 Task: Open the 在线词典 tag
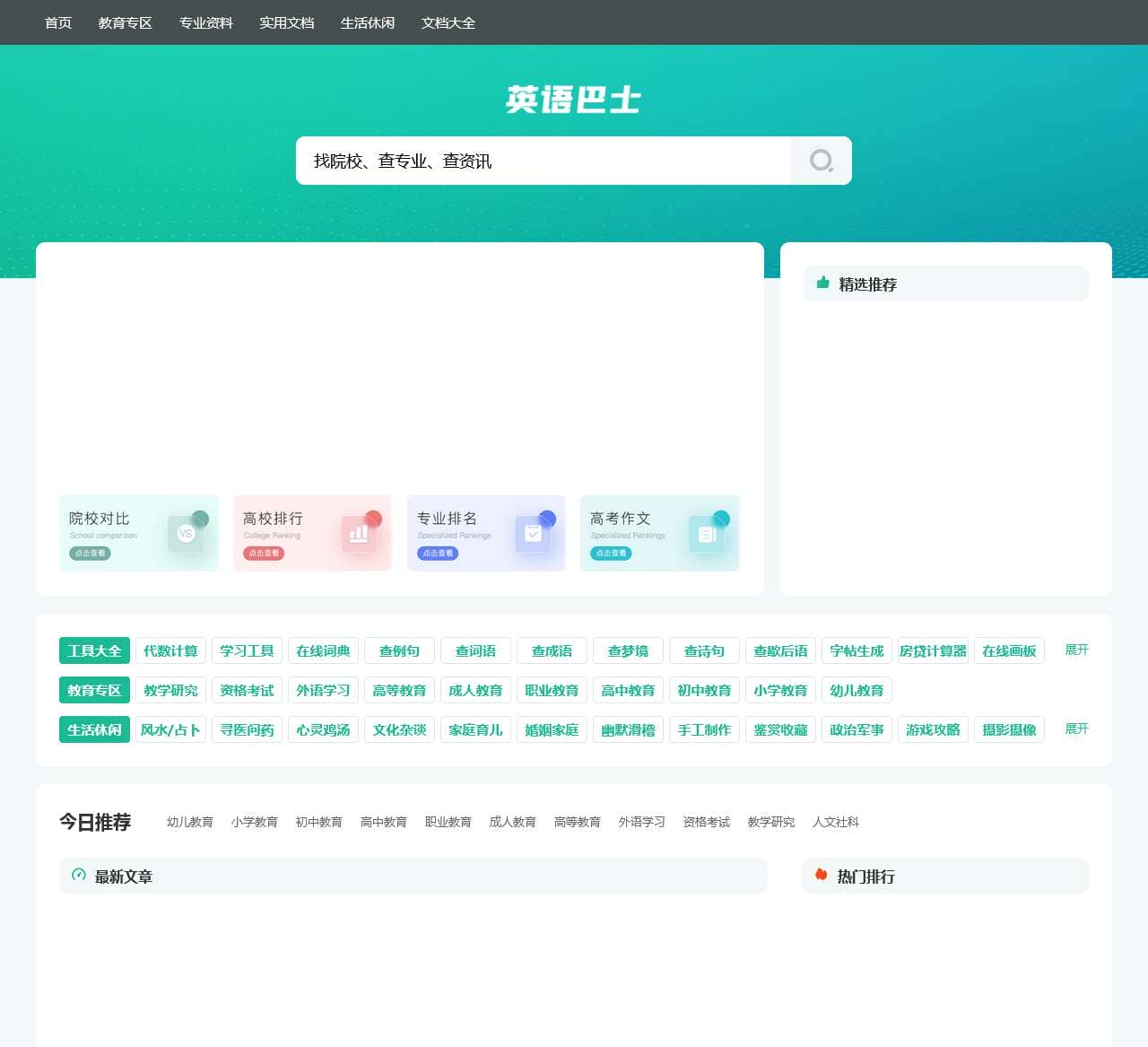pyautogui.click(x=323, y=650)
